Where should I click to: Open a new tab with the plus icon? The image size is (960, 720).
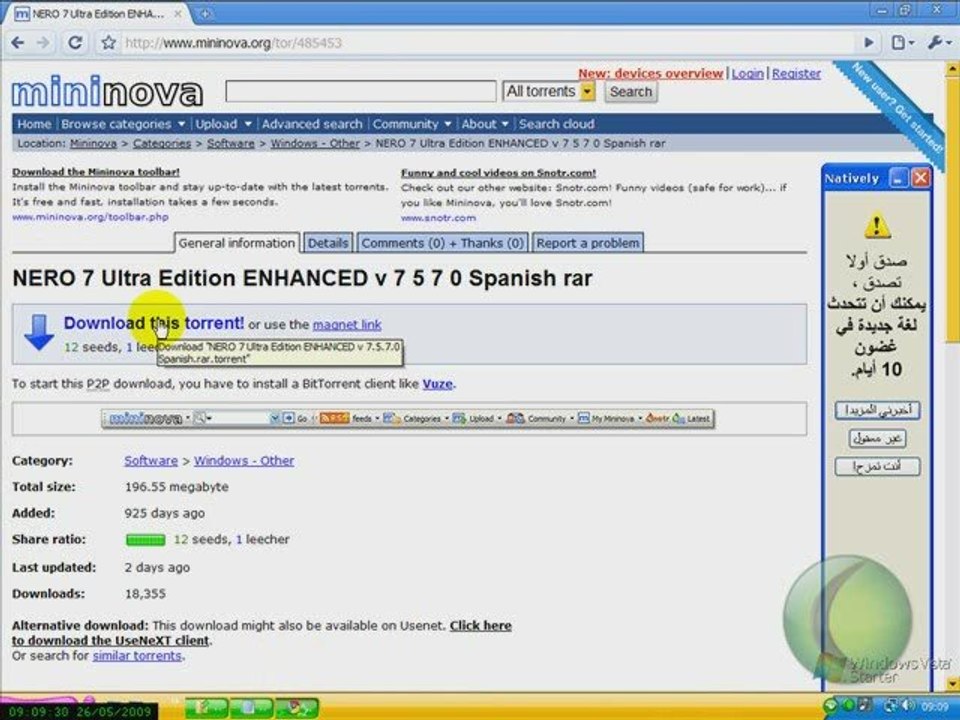(205, 13)
